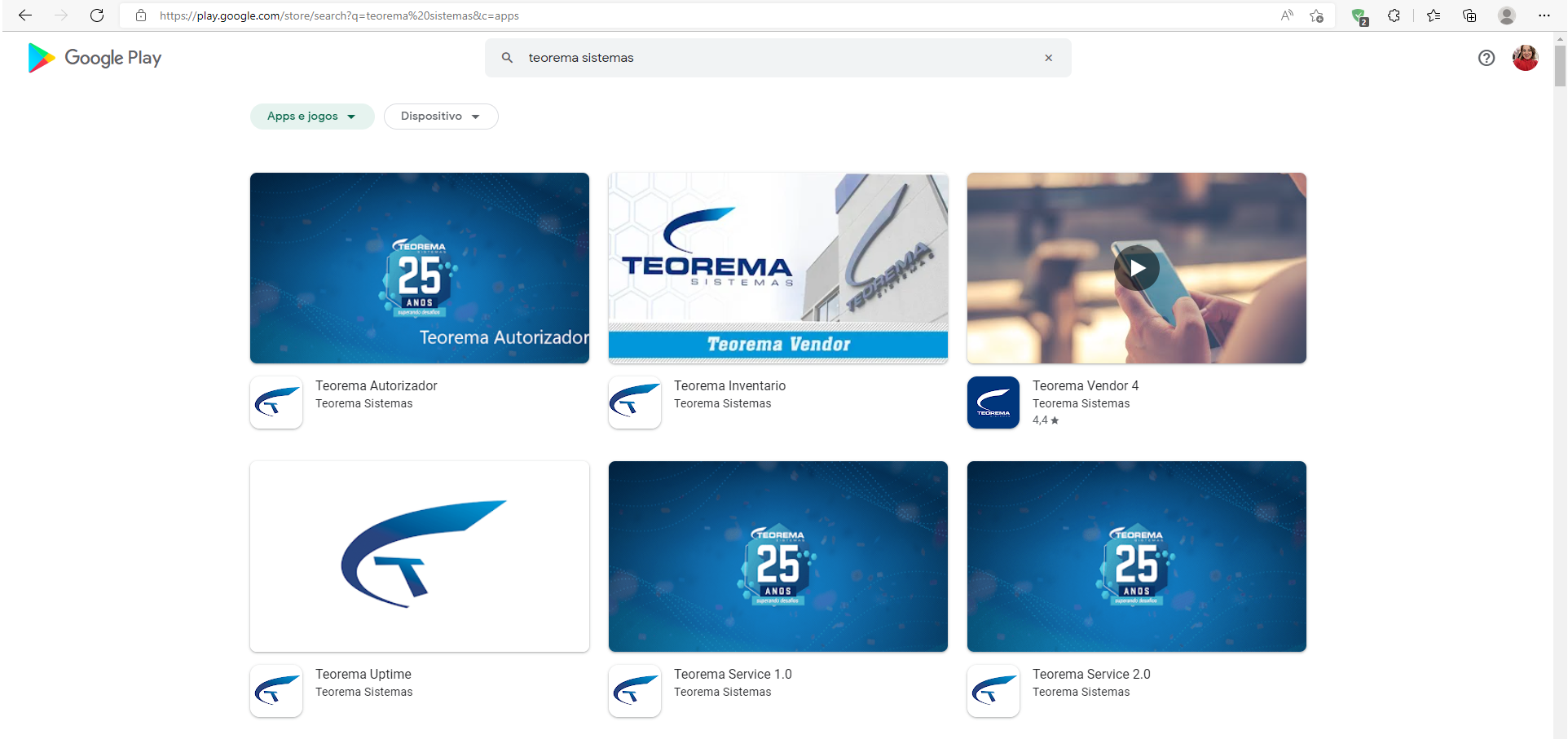Open the green shield extension icon

pos(1359,16)
